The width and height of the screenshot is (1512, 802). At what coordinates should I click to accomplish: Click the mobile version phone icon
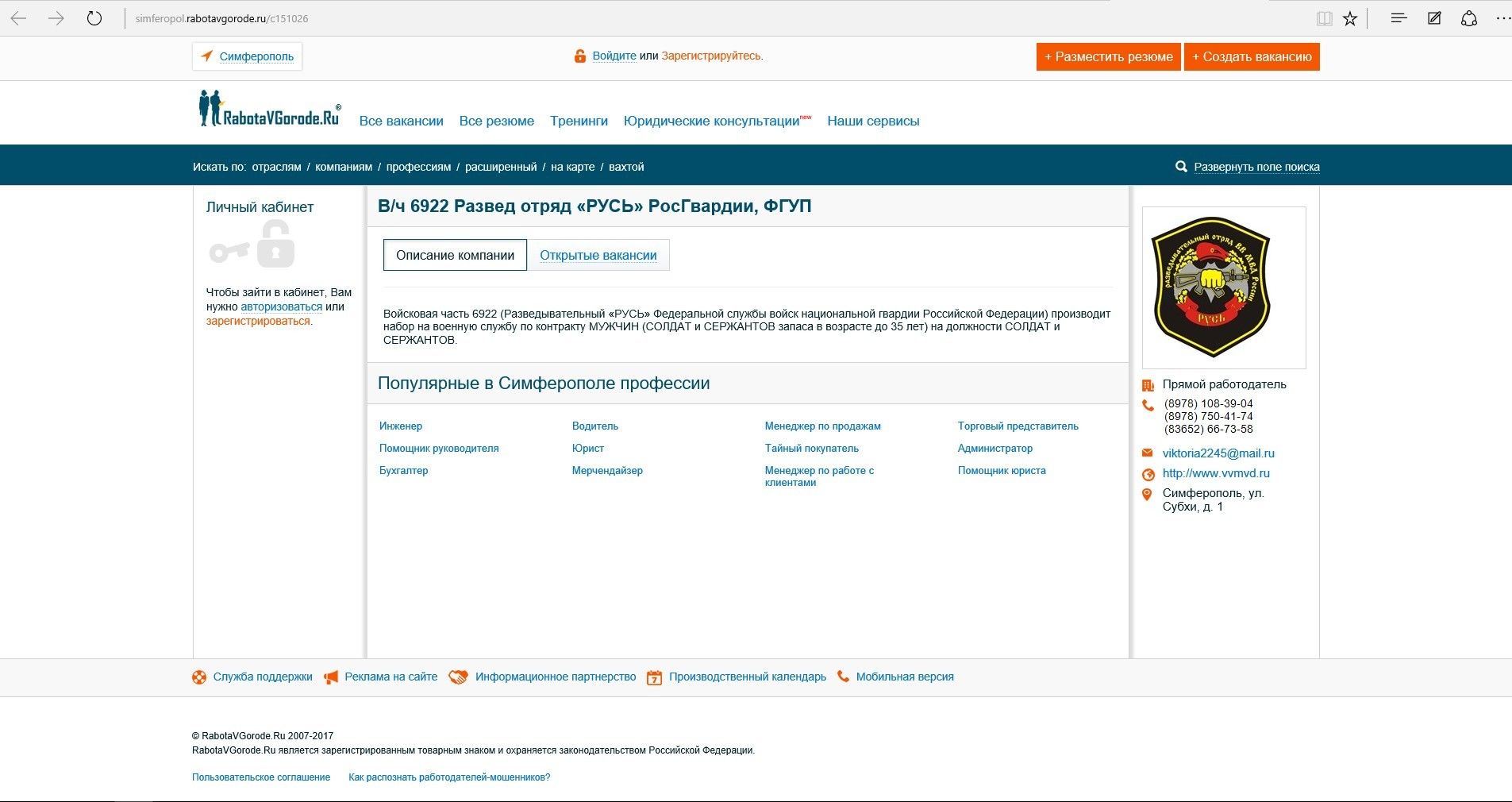coord(843,677)
